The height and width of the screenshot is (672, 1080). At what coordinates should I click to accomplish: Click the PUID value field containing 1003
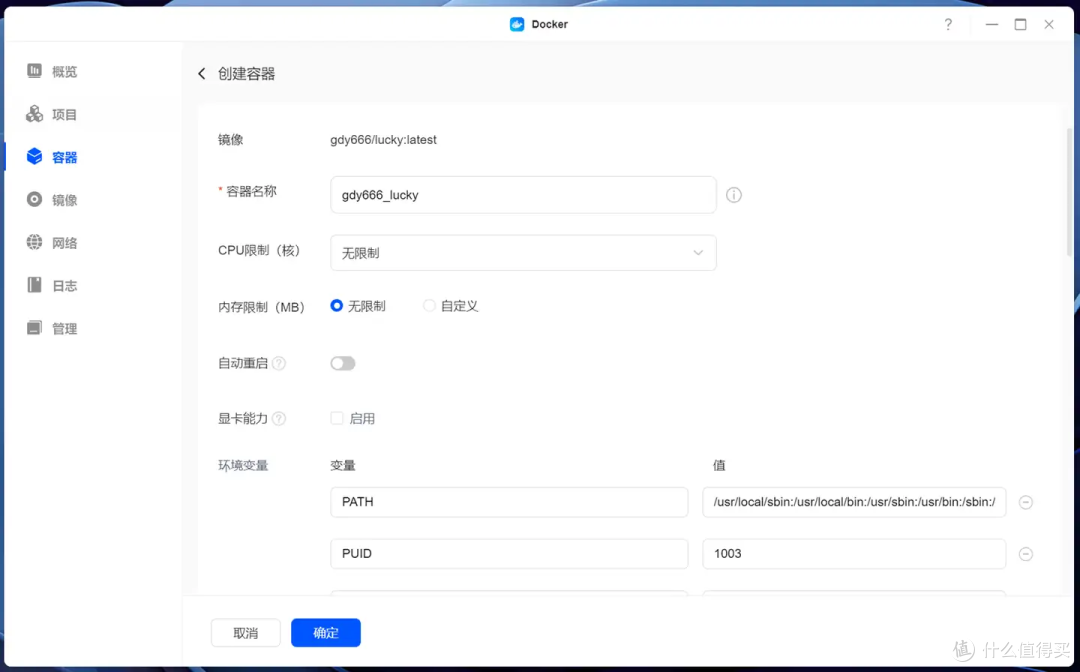tap(854, 554)
